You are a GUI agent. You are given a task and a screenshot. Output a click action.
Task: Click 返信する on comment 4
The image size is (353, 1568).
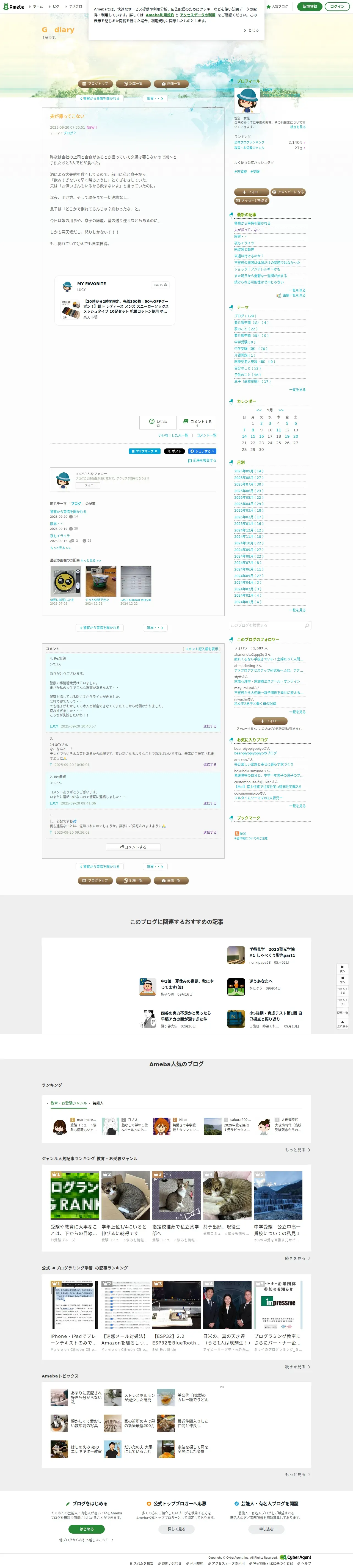tap(209, 726)
